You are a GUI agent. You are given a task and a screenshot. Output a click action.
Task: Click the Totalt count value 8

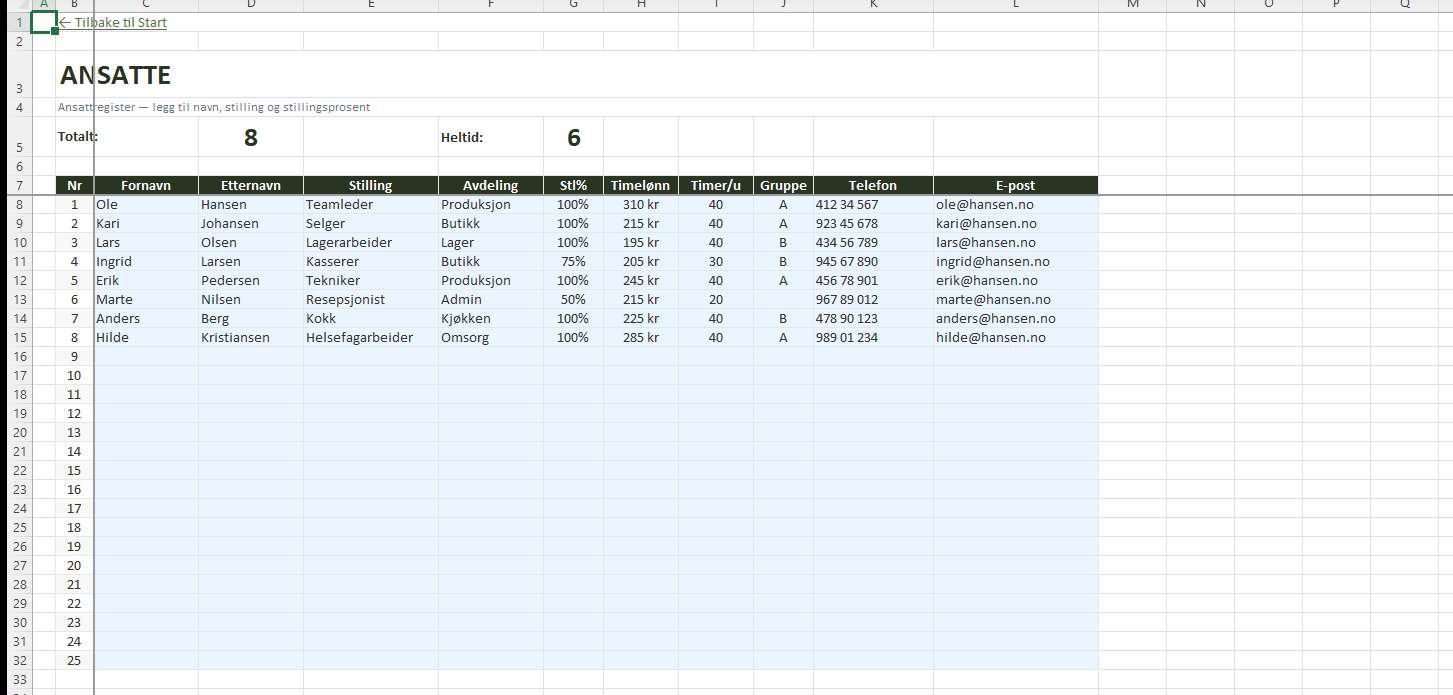pyautogui.click(x=250, y=138)
